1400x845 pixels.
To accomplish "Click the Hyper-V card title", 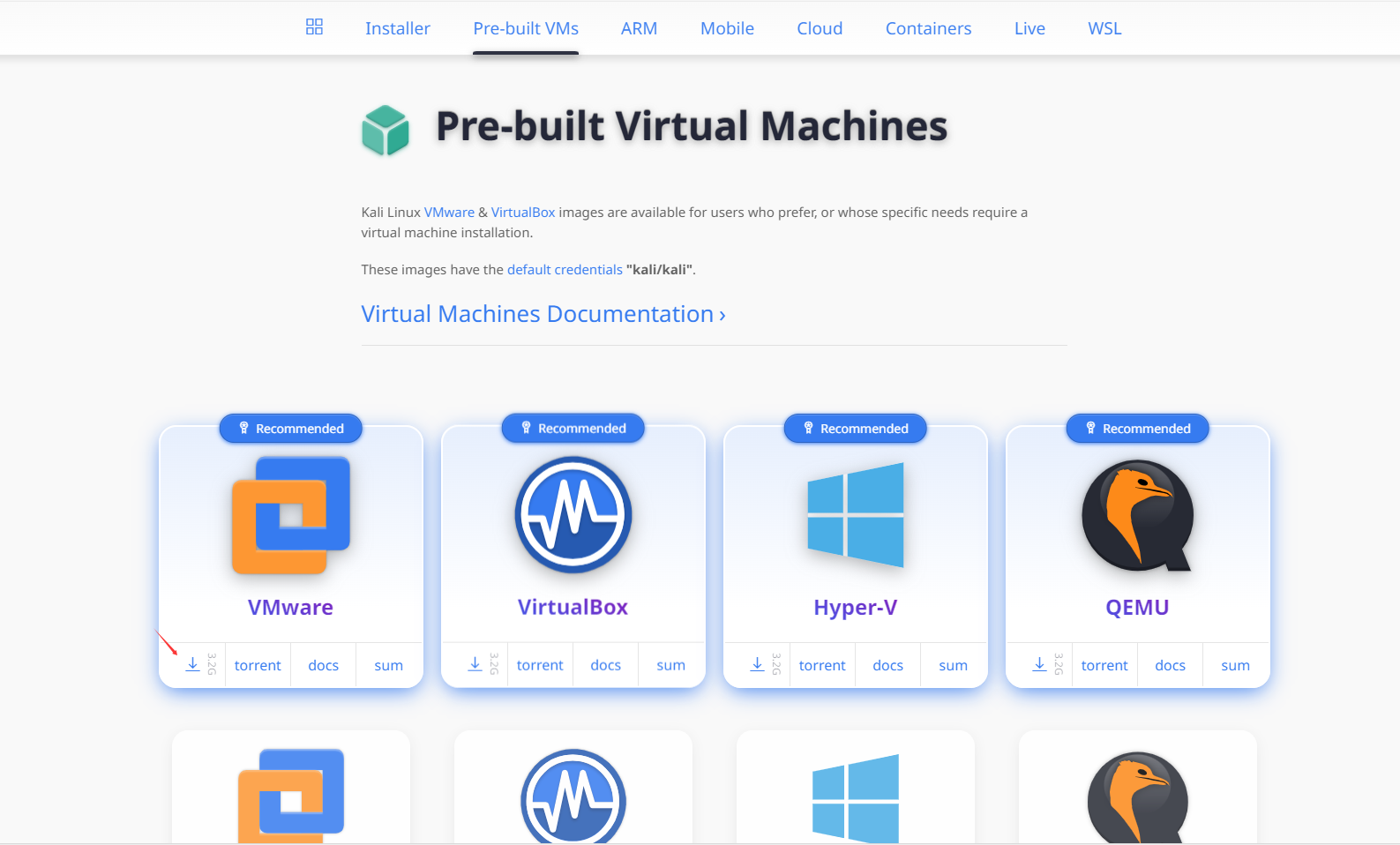I will pos(855,608).
